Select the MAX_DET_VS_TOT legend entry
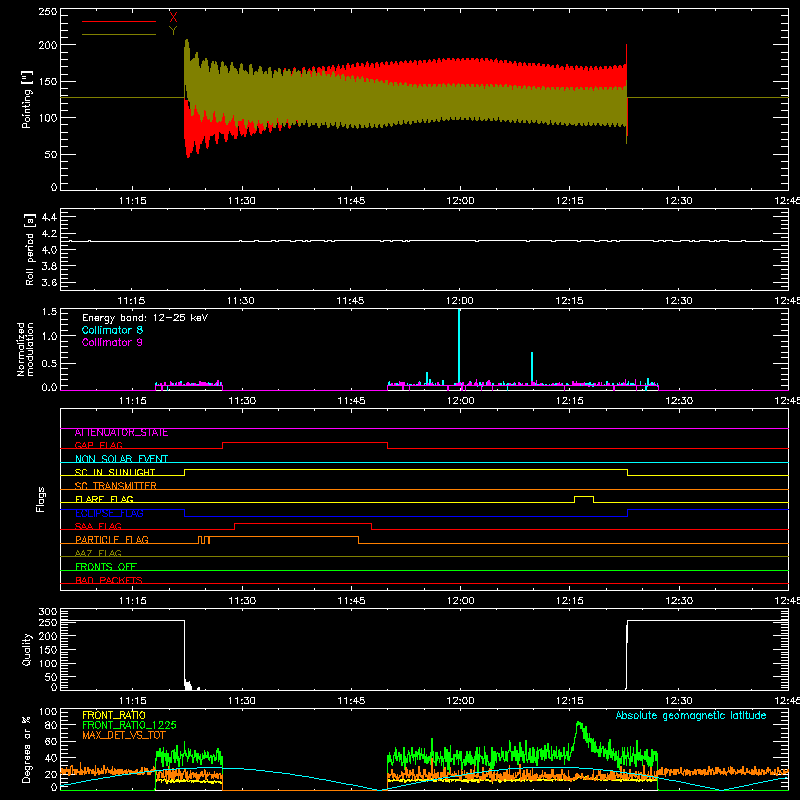800x800 pixels. tap(123, 735)
